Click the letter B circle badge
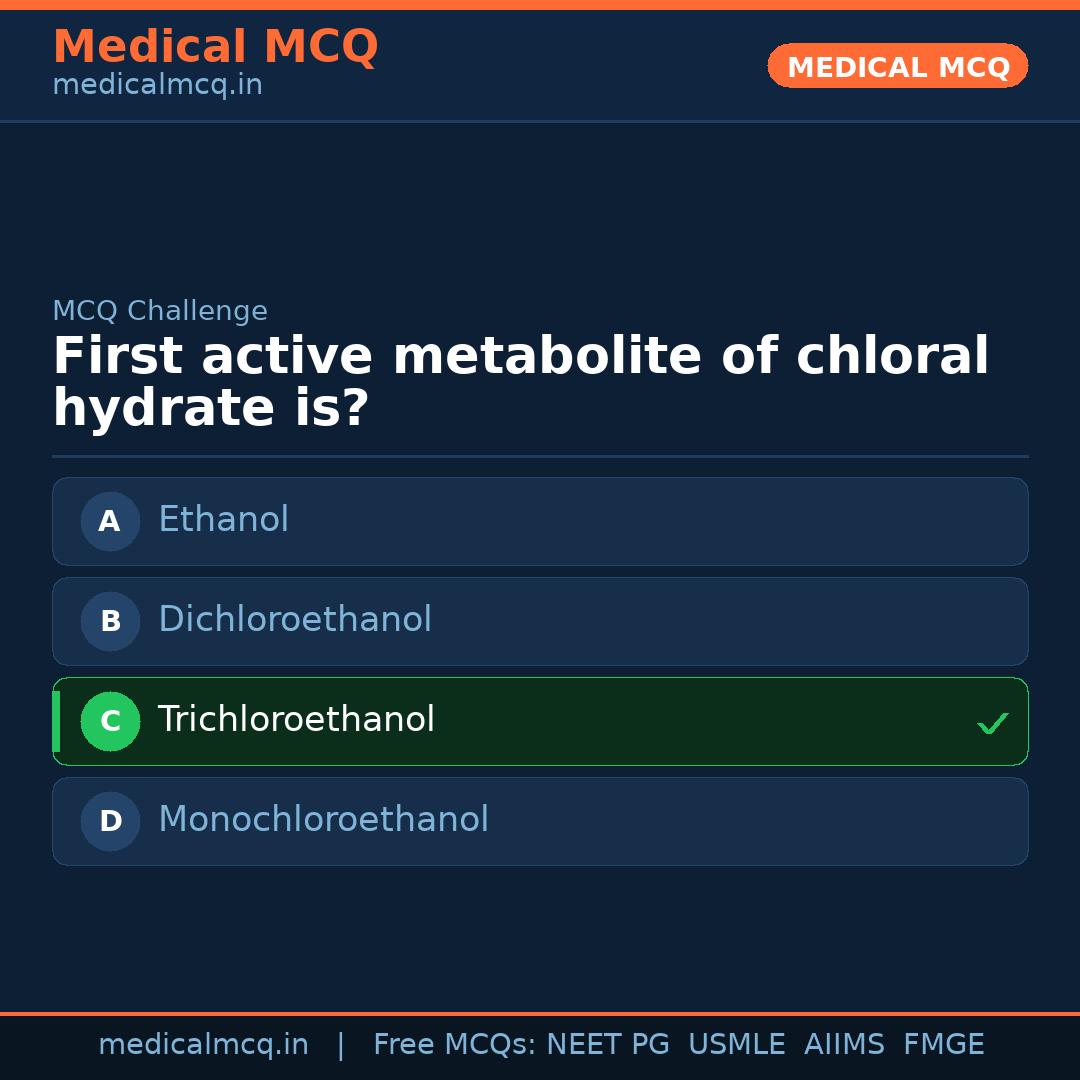The image size is (1080, 1080). (110, 621)
